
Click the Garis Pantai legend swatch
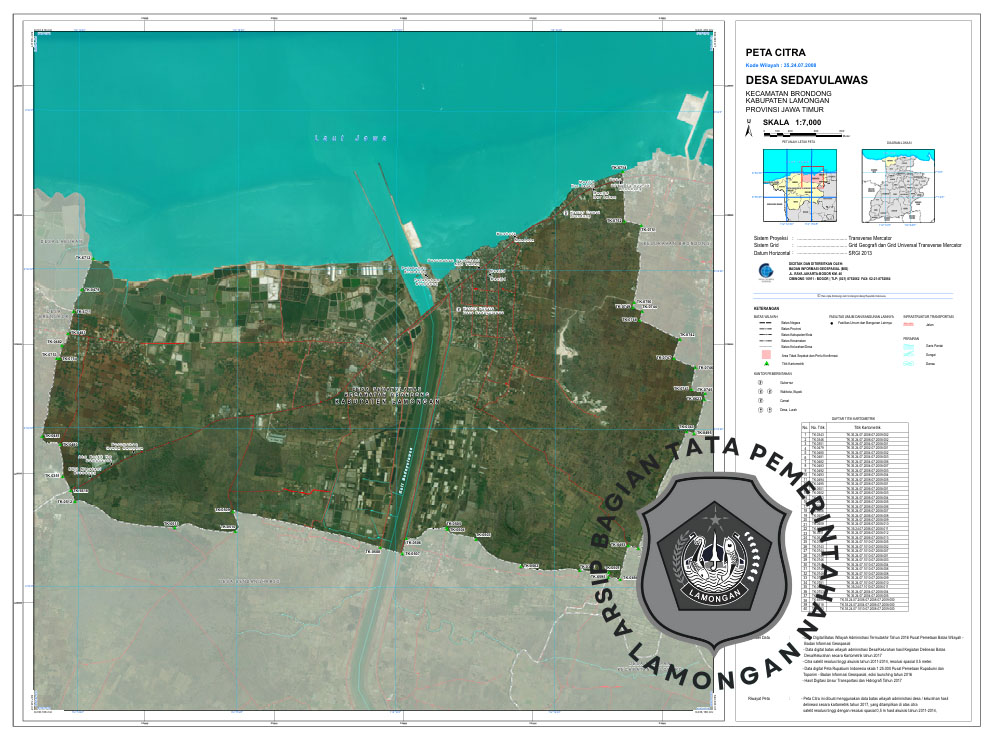(910, 345)
